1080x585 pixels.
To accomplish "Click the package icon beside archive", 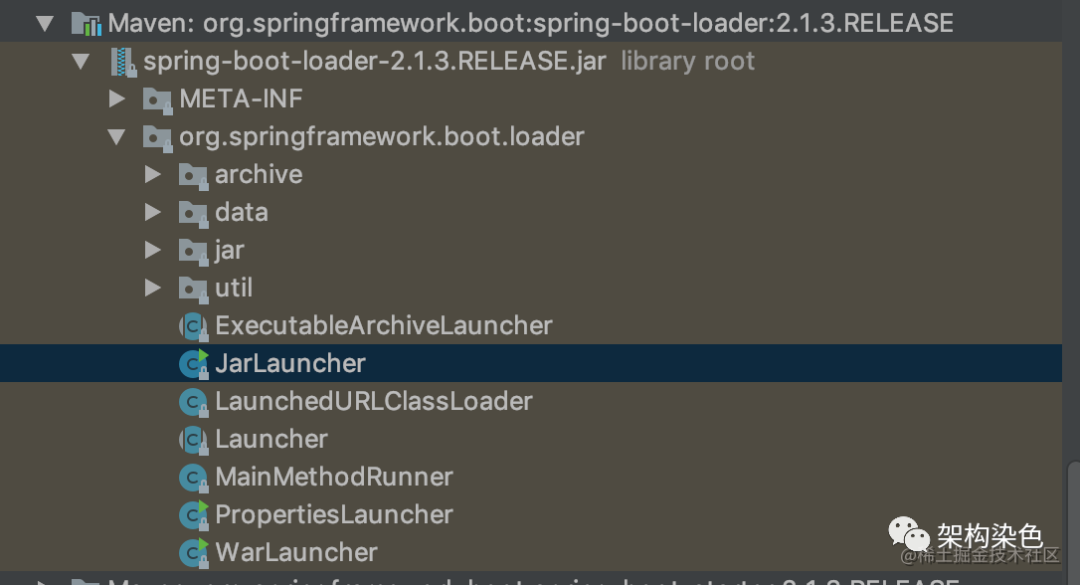I will pyautogui.click(x=193, y=174).
